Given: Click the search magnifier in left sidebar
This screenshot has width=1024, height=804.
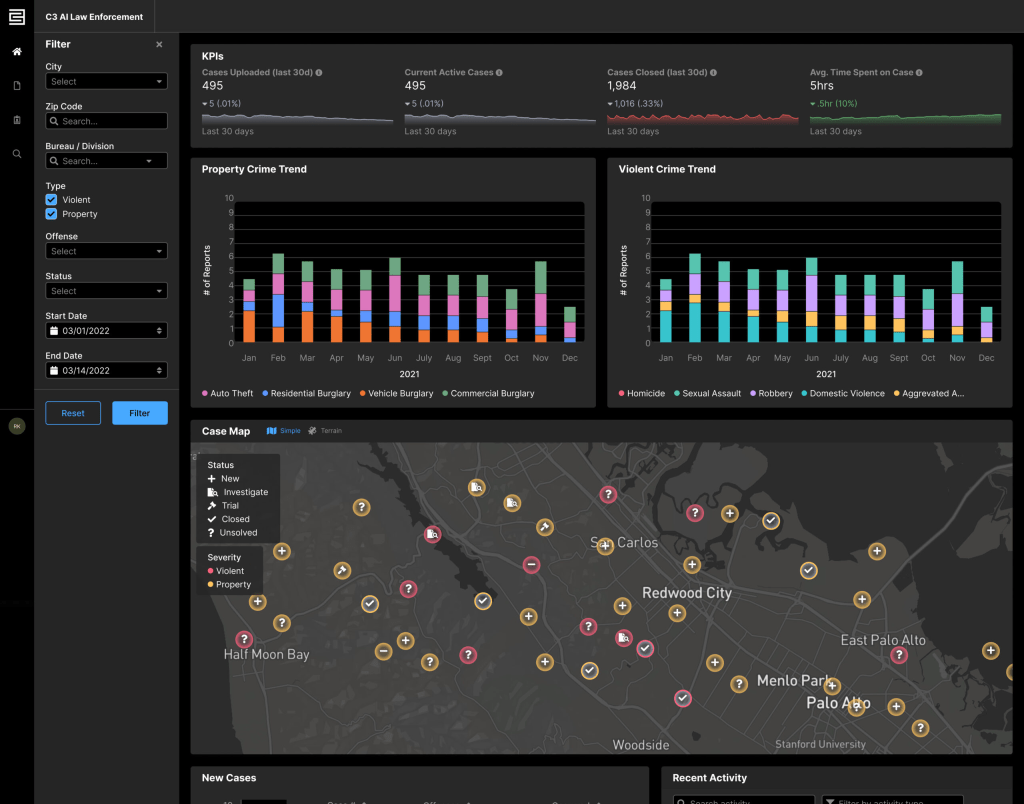Looking at the screenshot, I should tap(16, 154).
